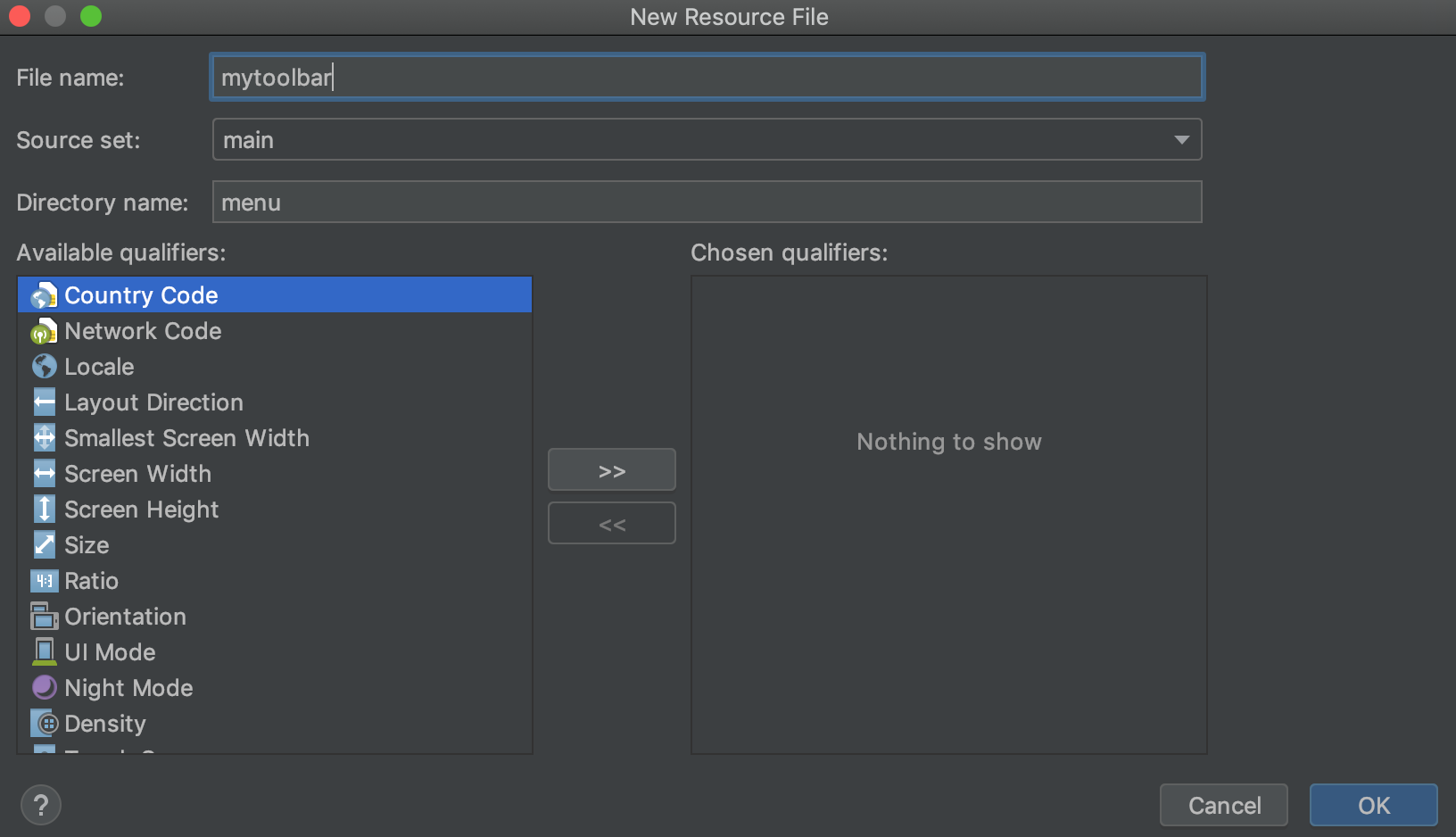Click the Directory name field
The height and width of the screenshot is (837, 1456).
point(707,203)
